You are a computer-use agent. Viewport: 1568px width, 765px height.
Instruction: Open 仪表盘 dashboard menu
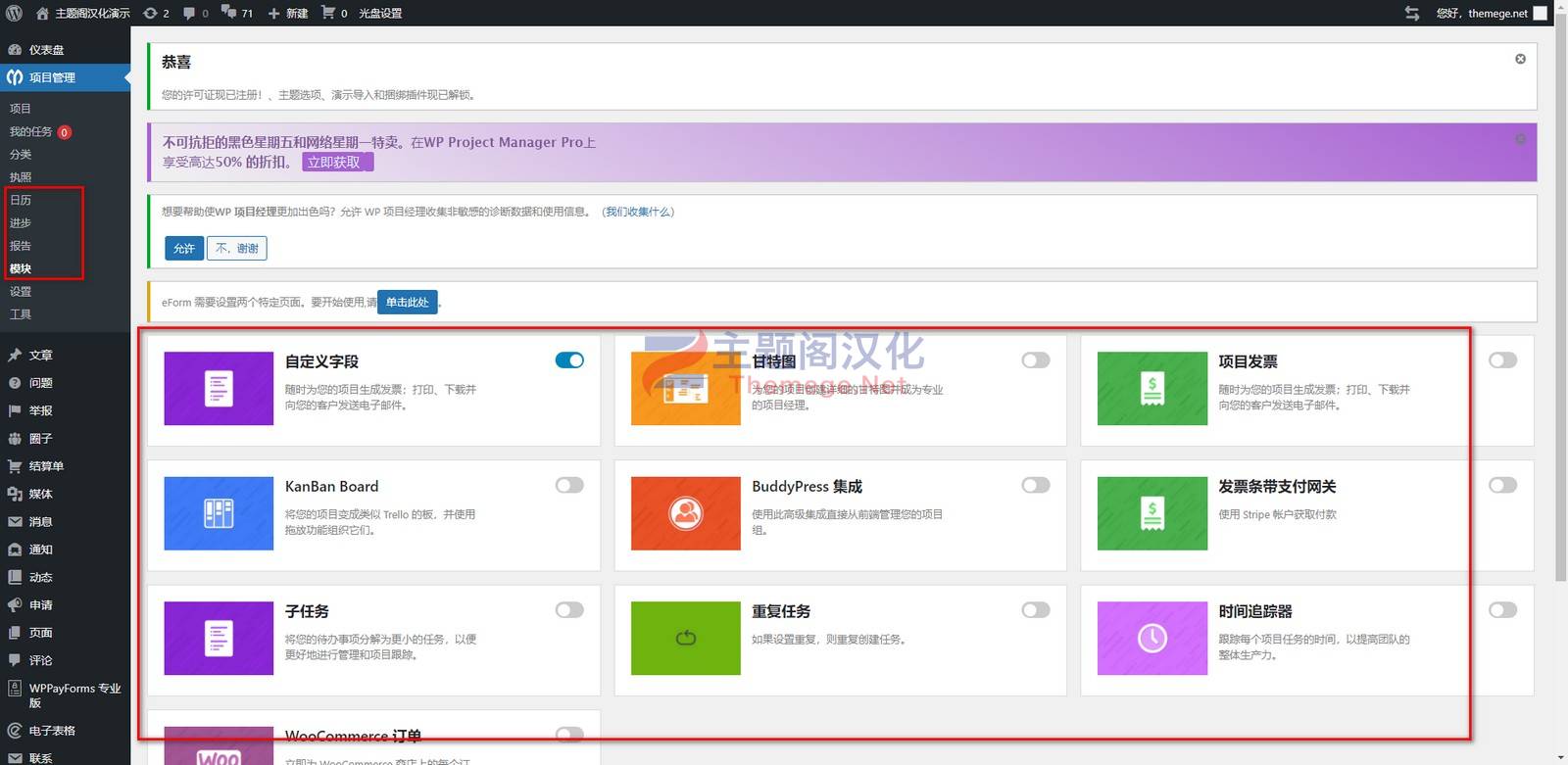[x=65, y=49]
